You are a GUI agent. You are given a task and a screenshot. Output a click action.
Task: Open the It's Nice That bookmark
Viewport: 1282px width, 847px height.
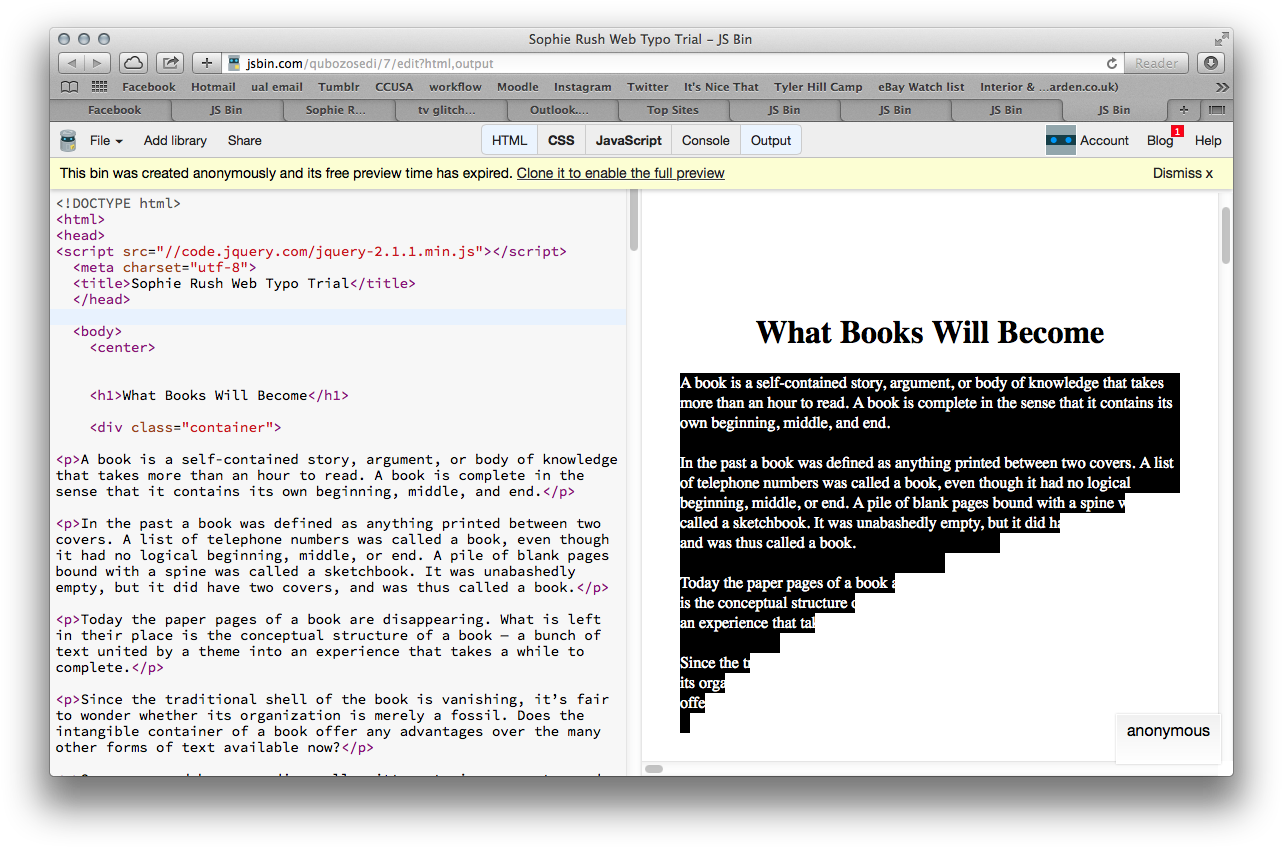tap(721, 87)
